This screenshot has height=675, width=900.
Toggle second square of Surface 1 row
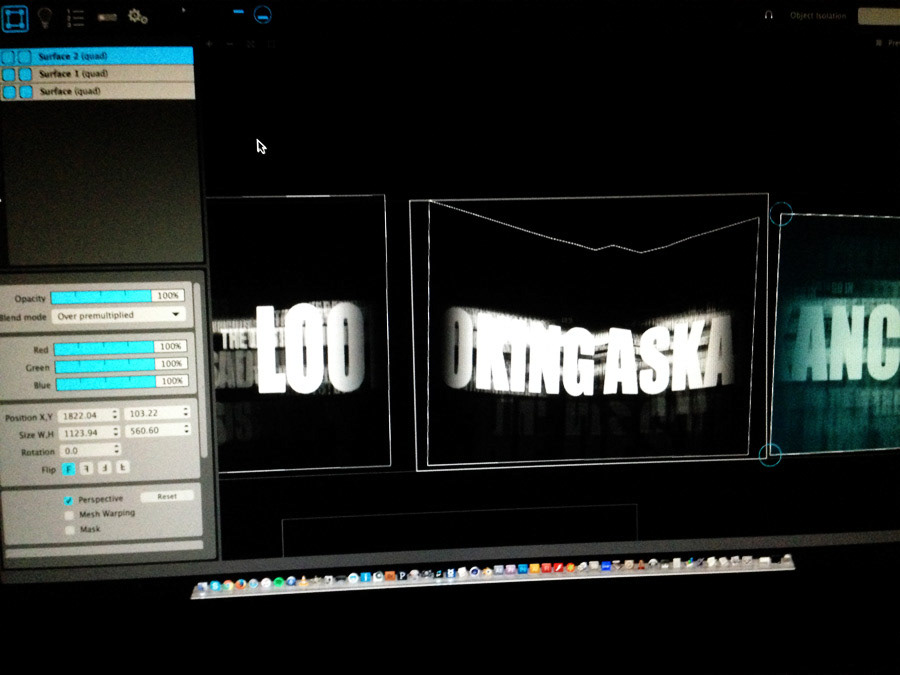[25, 74]
